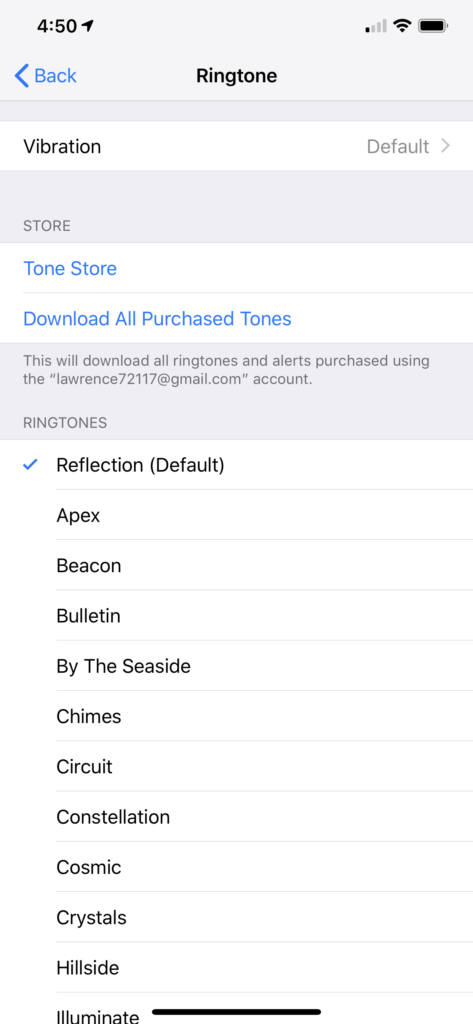Viewport: 473px width, 1024px height.
Task: Tap the cellular signal bars icon
Action: (x=376, y=27)
